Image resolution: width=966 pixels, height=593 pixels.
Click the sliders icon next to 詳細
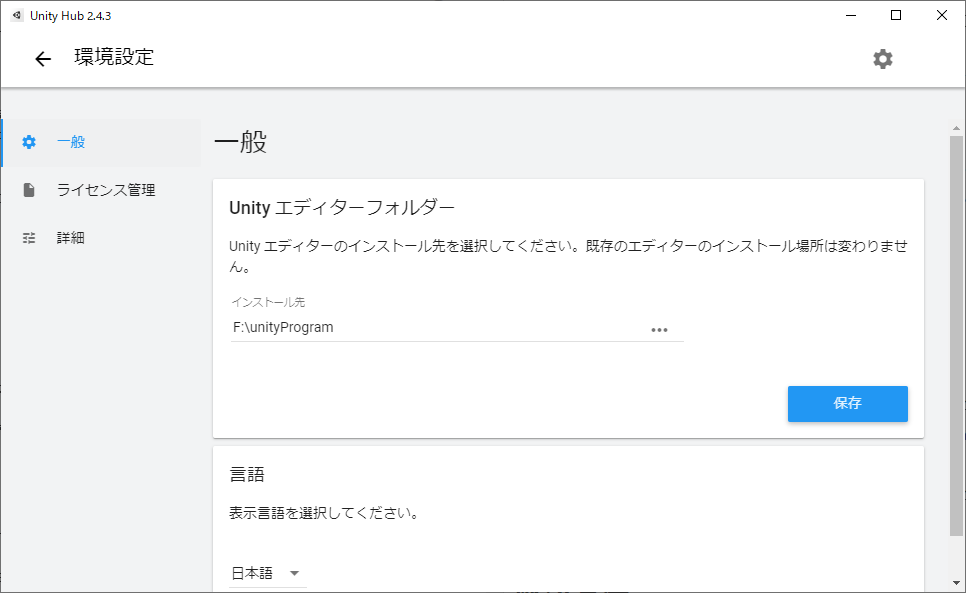29,238
